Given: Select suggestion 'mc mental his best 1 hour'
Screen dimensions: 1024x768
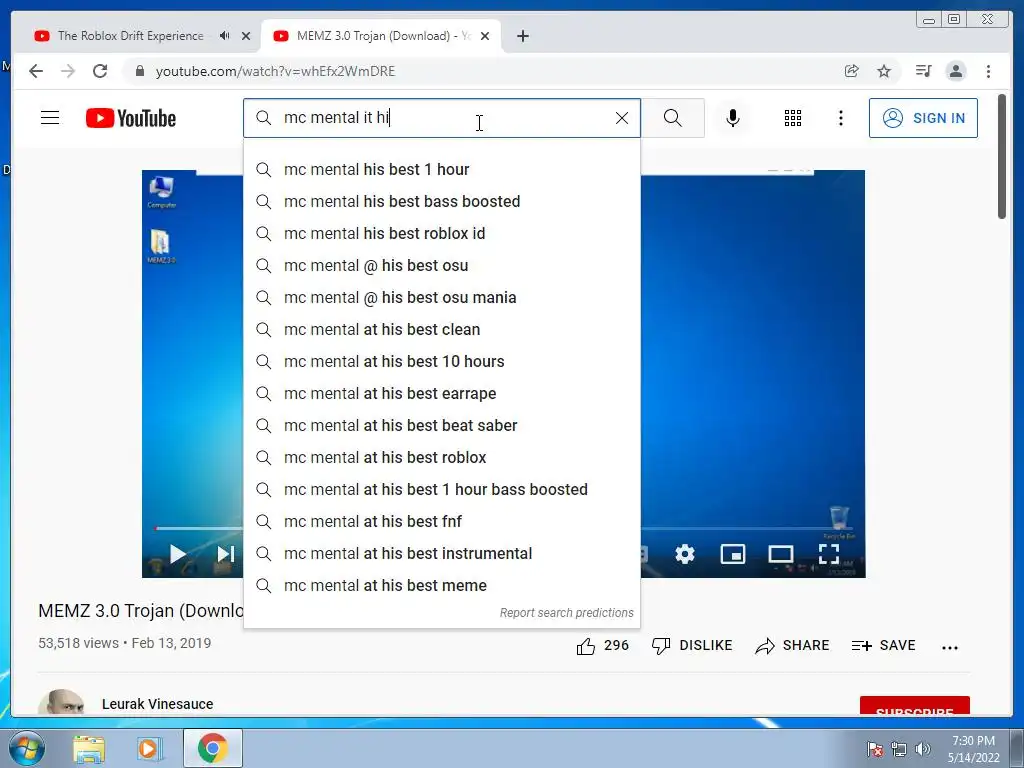Looking at the screenshot, I should coord(441,170).
